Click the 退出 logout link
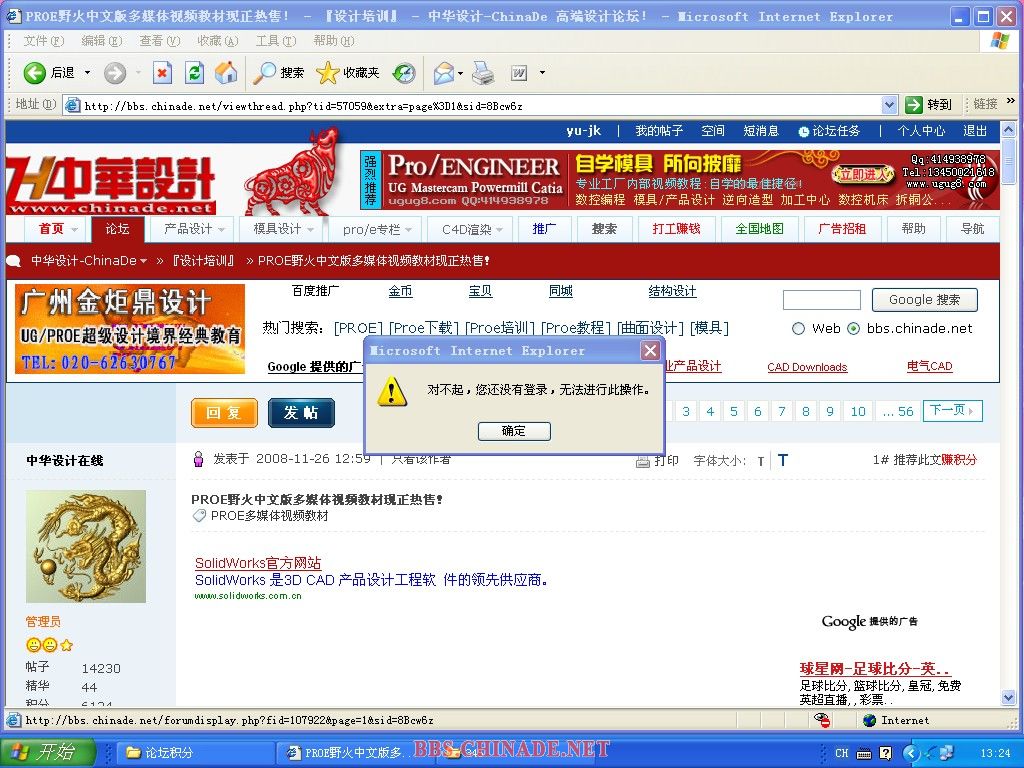 coord(974,131)
